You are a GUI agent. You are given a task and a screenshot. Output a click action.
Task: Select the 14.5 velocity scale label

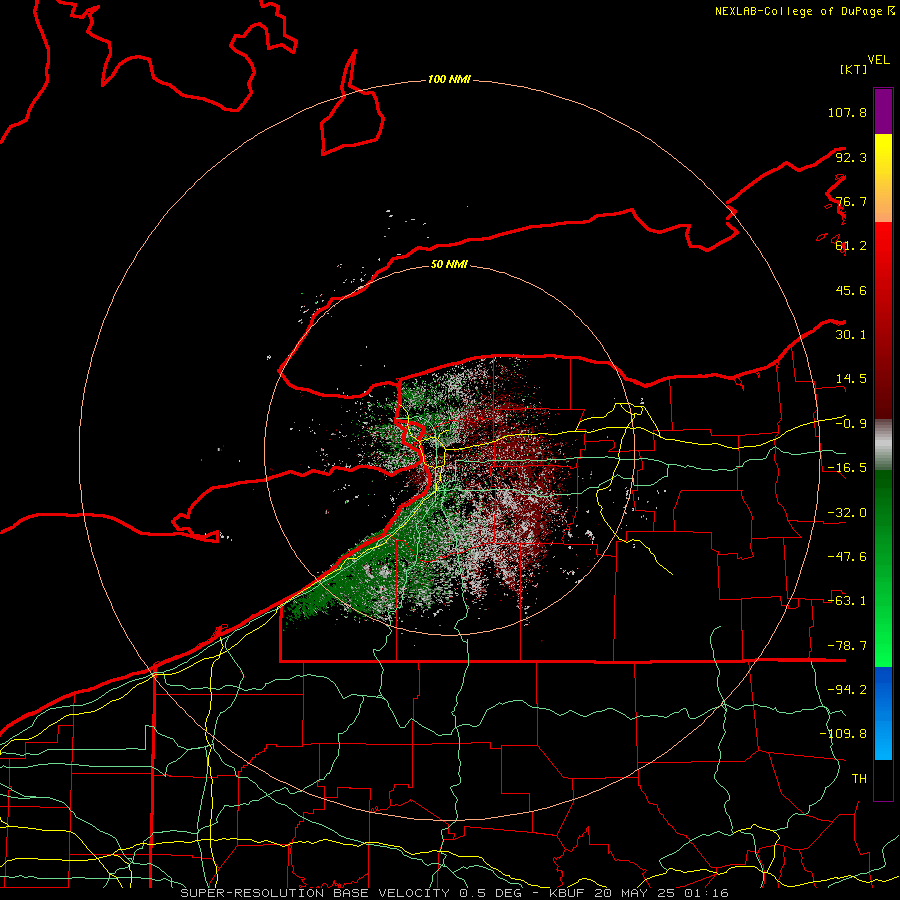(x=851, y=379)
